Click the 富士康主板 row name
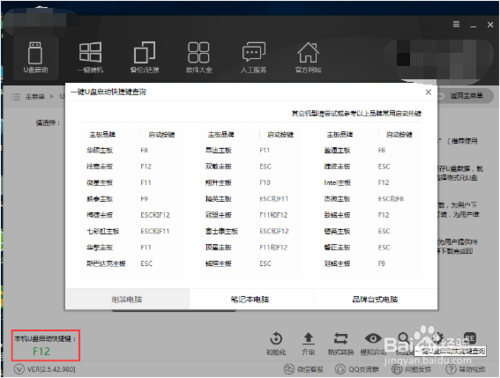Image resolution: width=500 pixels, height=378 pixels. [221, 231]
